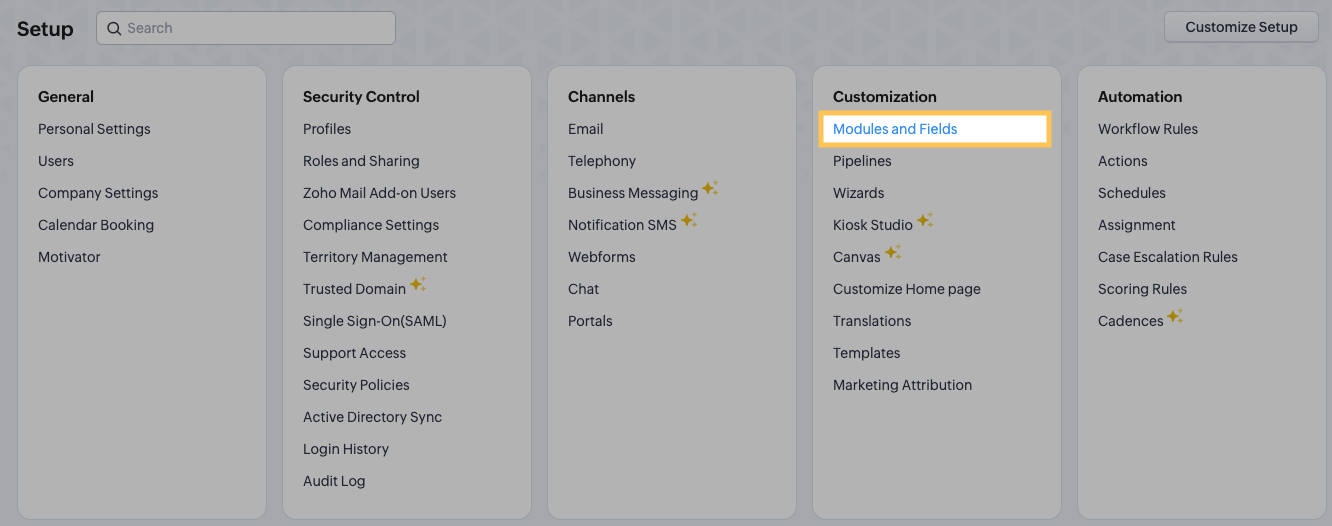Click sparkle icon next to Canvas
This screenshot has height=526, width=1332.
893,252
